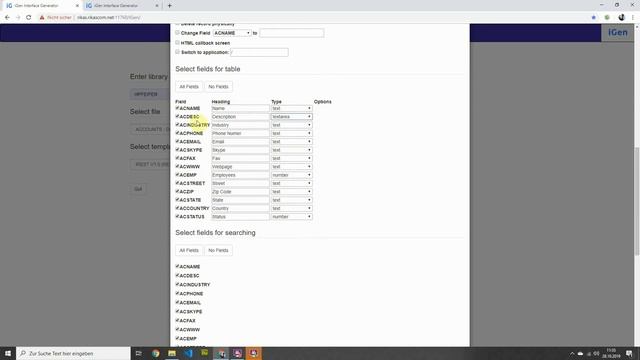The height and width of the screenshot is (360, 640).
Task: Click No Fields under Select fields for table
Action: pyautogui.click(x=218, y=87)
